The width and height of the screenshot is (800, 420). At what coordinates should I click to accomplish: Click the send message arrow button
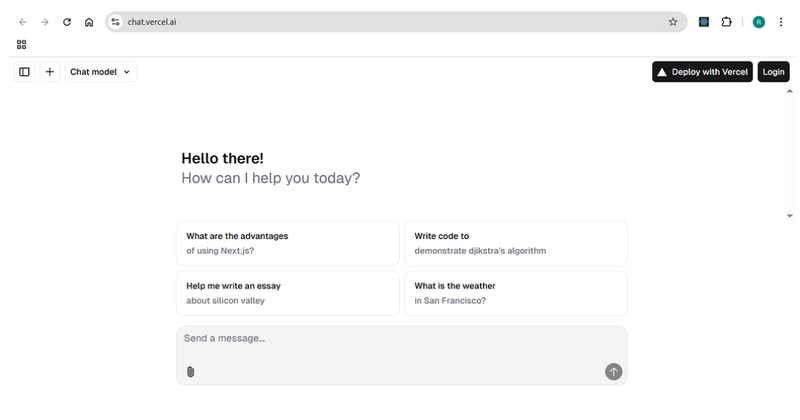point(613,372)
